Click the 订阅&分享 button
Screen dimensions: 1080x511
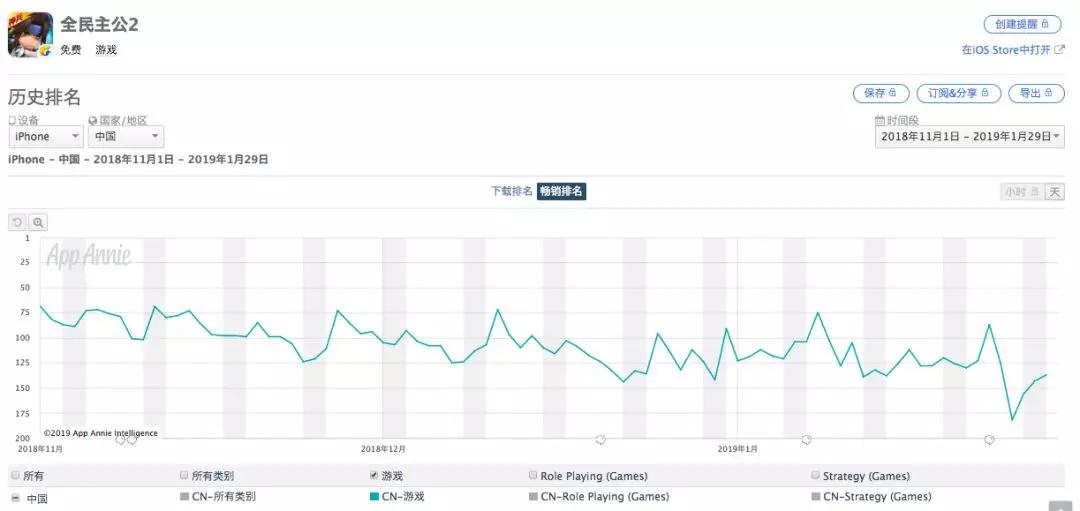[x=957, y=93]
